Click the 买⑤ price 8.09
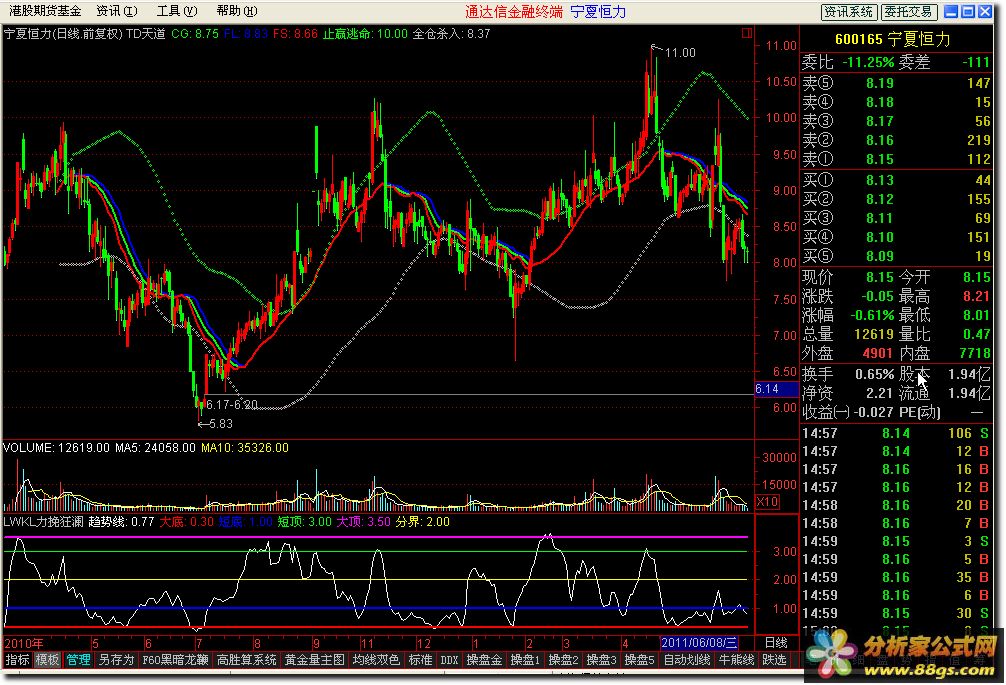 pos(880,257)
